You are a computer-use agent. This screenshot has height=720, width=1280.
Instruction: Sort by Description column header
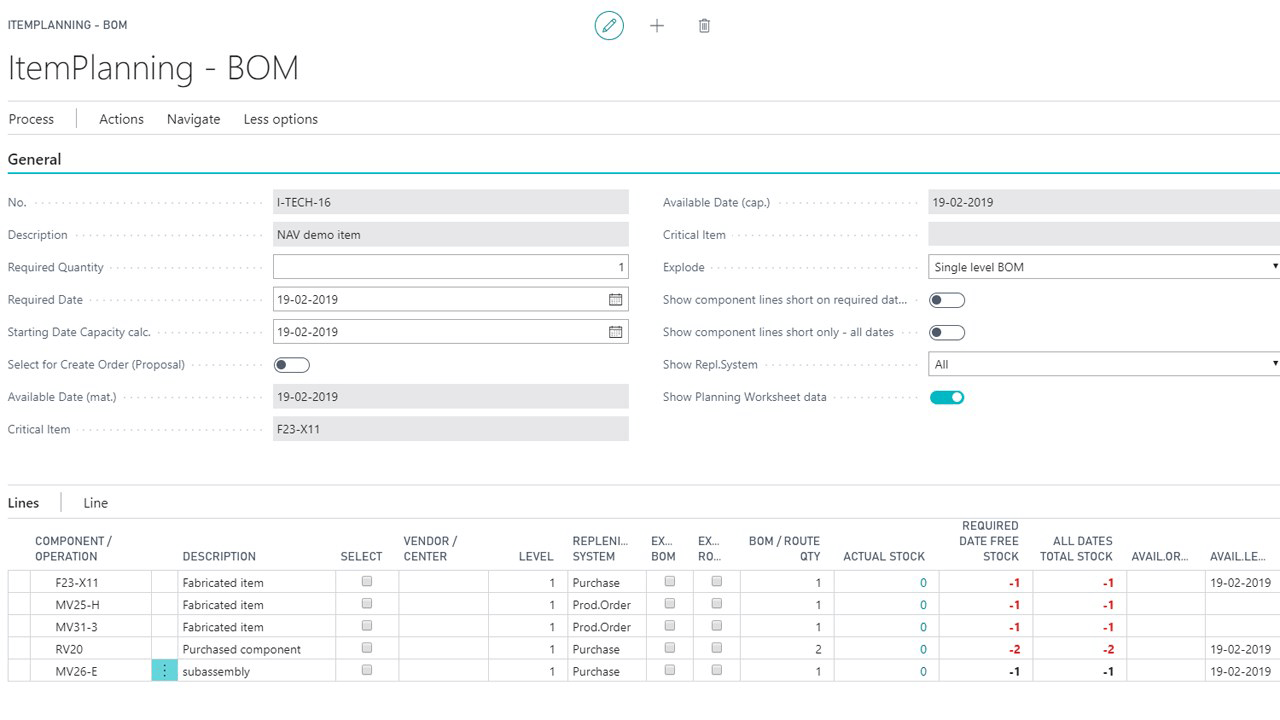tap(219, 556)
